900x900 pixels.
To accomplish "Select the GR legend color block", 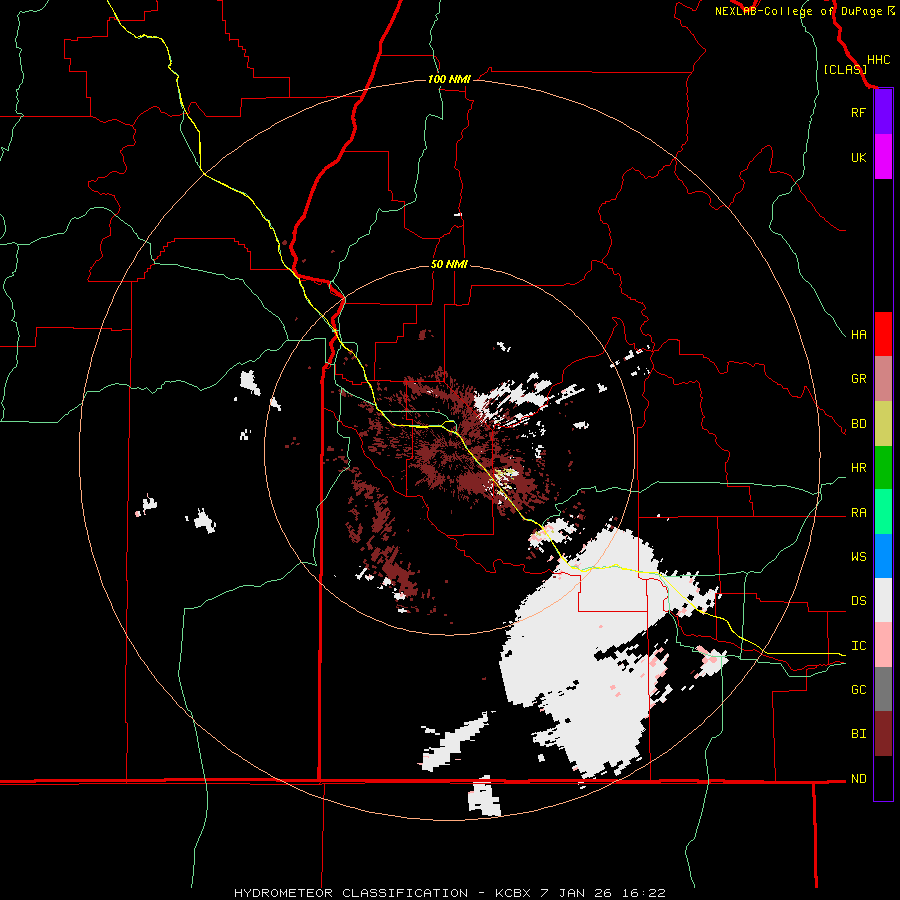I will point(883,378).
